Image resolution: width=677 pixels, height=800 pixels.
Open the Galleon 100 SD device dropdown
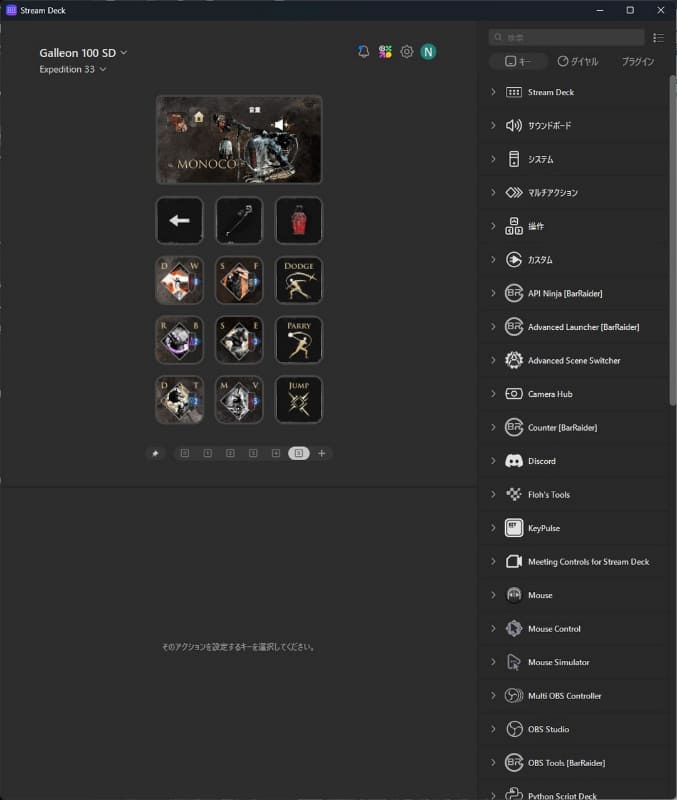[83, 53]
